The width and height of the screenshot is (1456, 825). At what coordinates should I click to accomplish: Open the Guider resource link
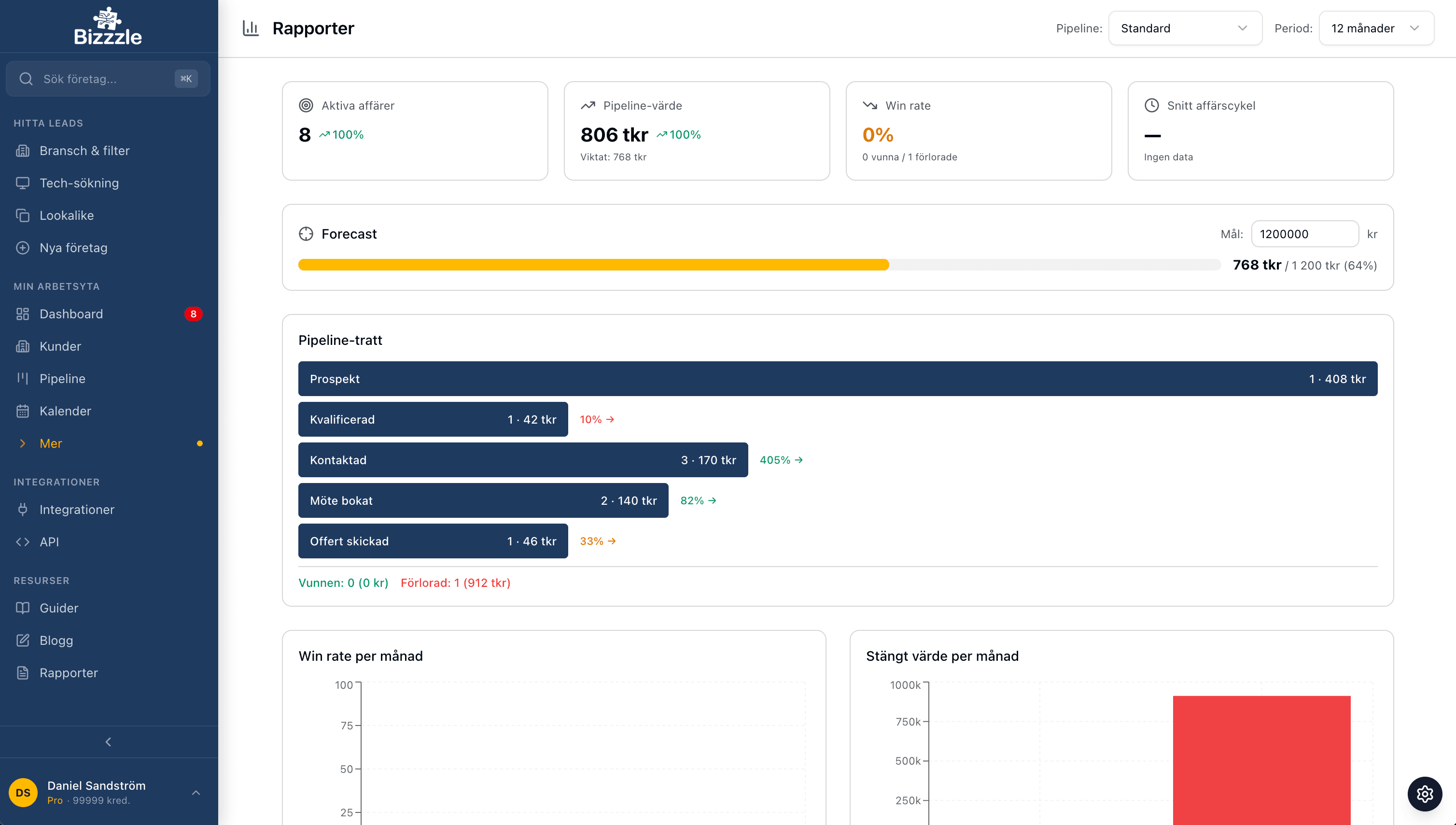click(x=59, y=608)
